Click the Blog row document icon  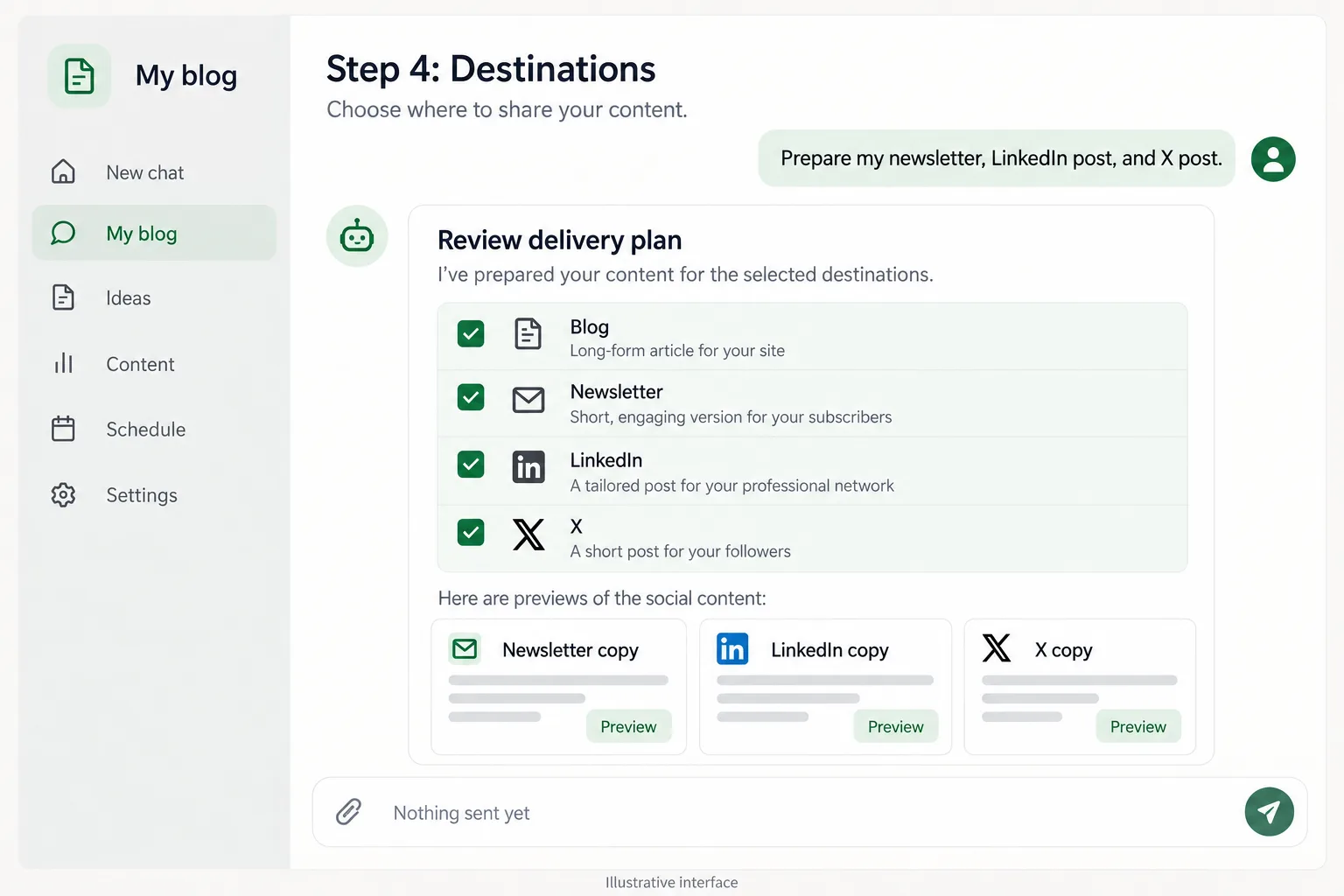pos(528,333)
